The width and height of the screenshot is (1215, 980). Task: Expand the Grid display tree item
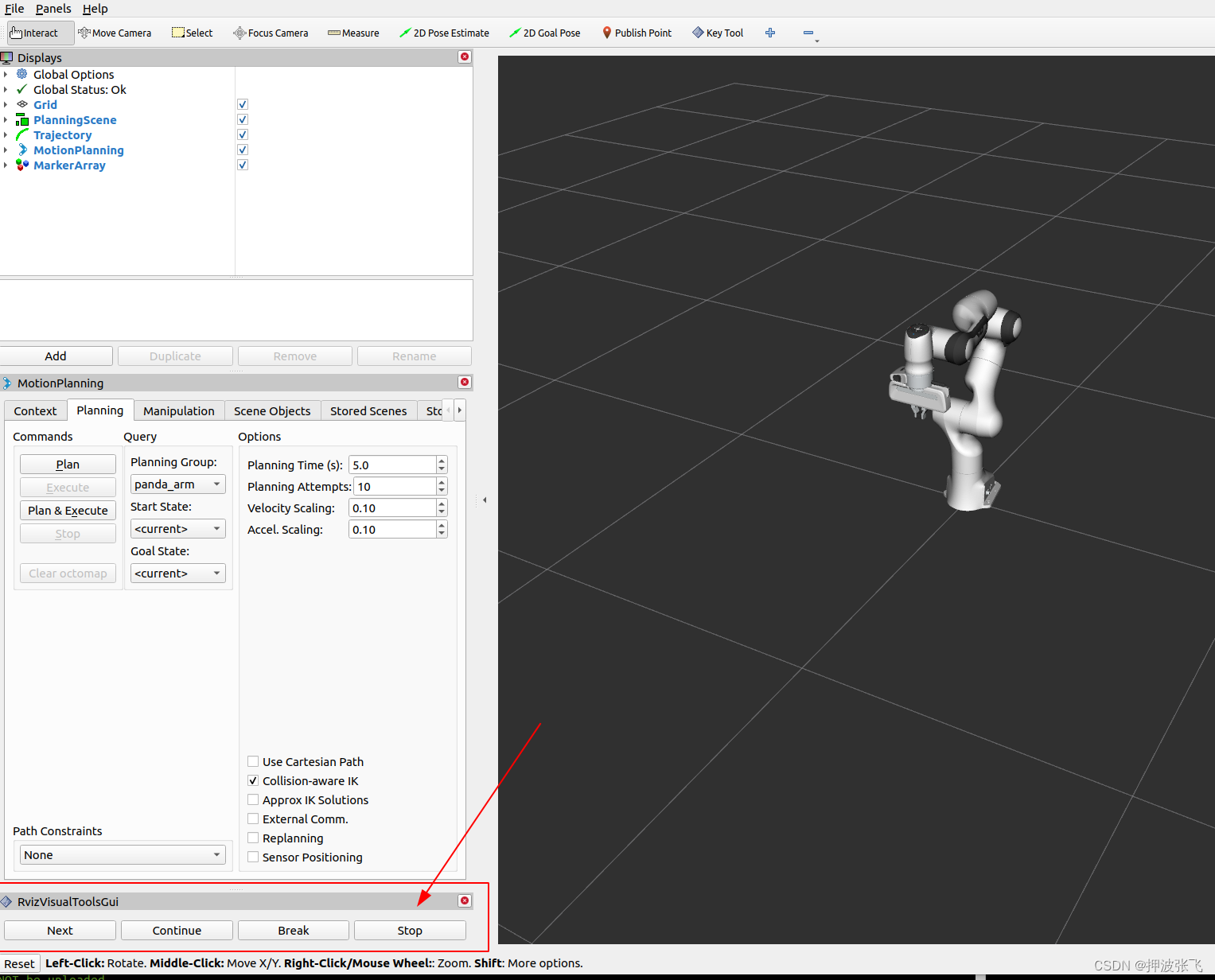pyautogui.click(x=6, y=104)
